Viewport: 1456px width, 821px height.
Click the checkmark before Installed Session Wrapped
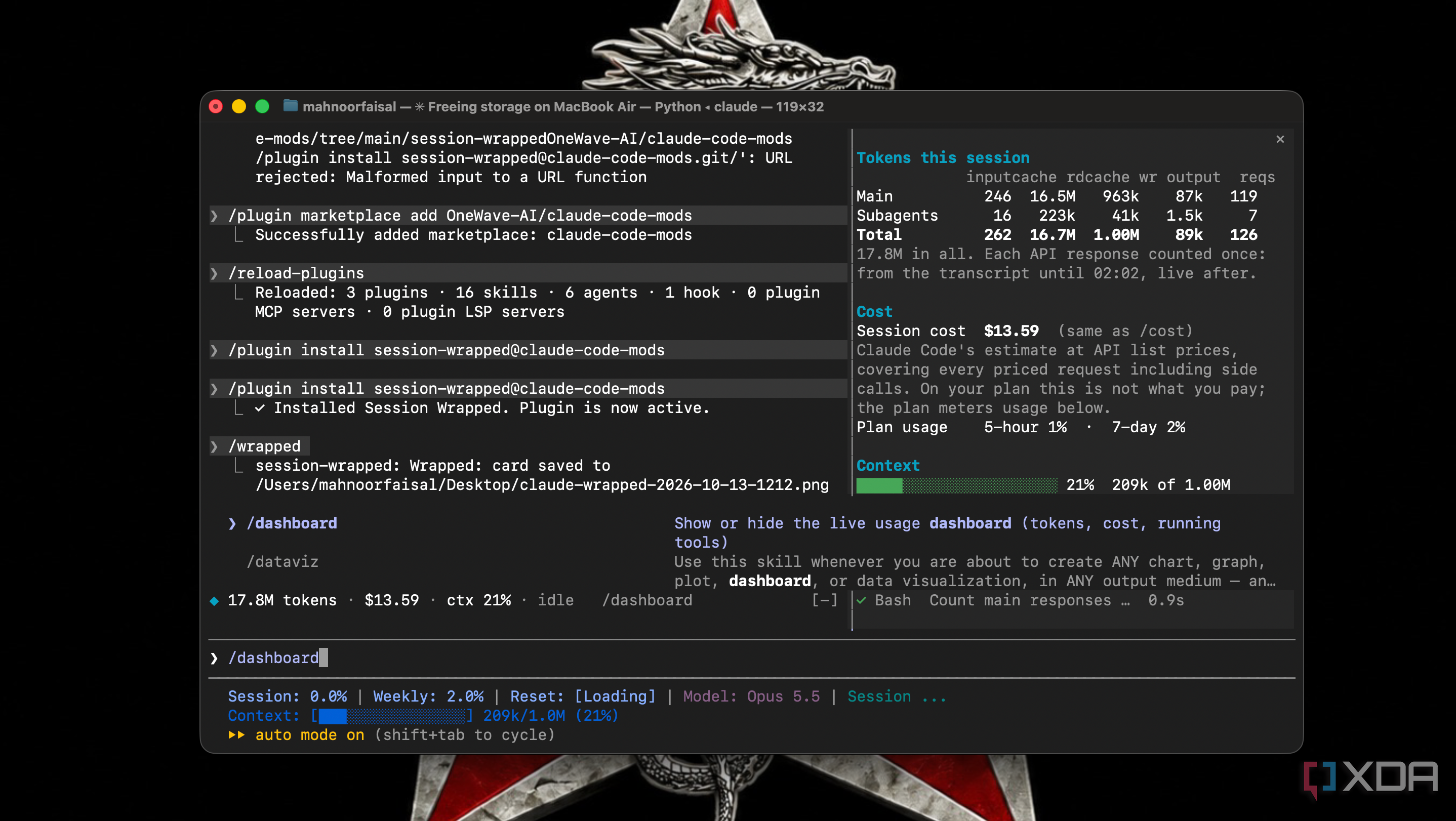click(259, 408)
